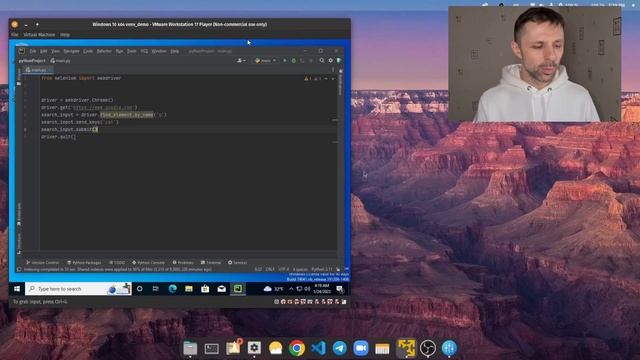This screenshot has width=640, height=360.
Task: Toggle the Structure side stripe button
Action: click(19, 243)
